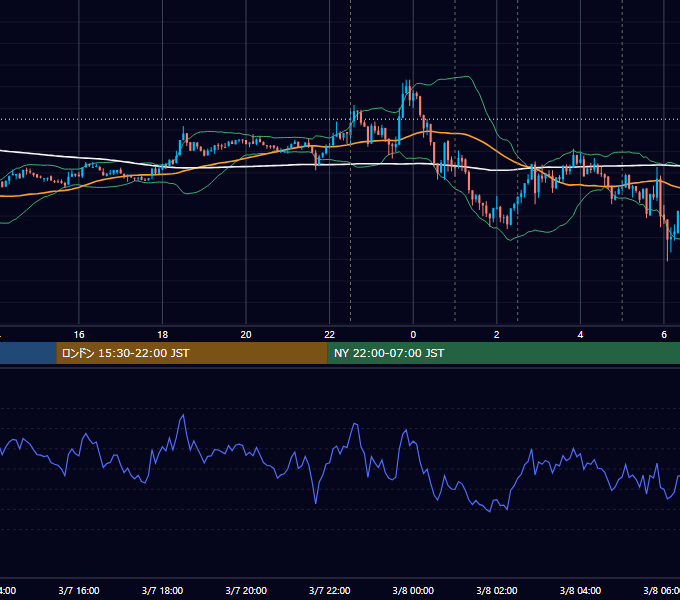Click the blue session bar before ロンドン
The height and width of the screenshot is (600, 680).
[x=28, y=353]
